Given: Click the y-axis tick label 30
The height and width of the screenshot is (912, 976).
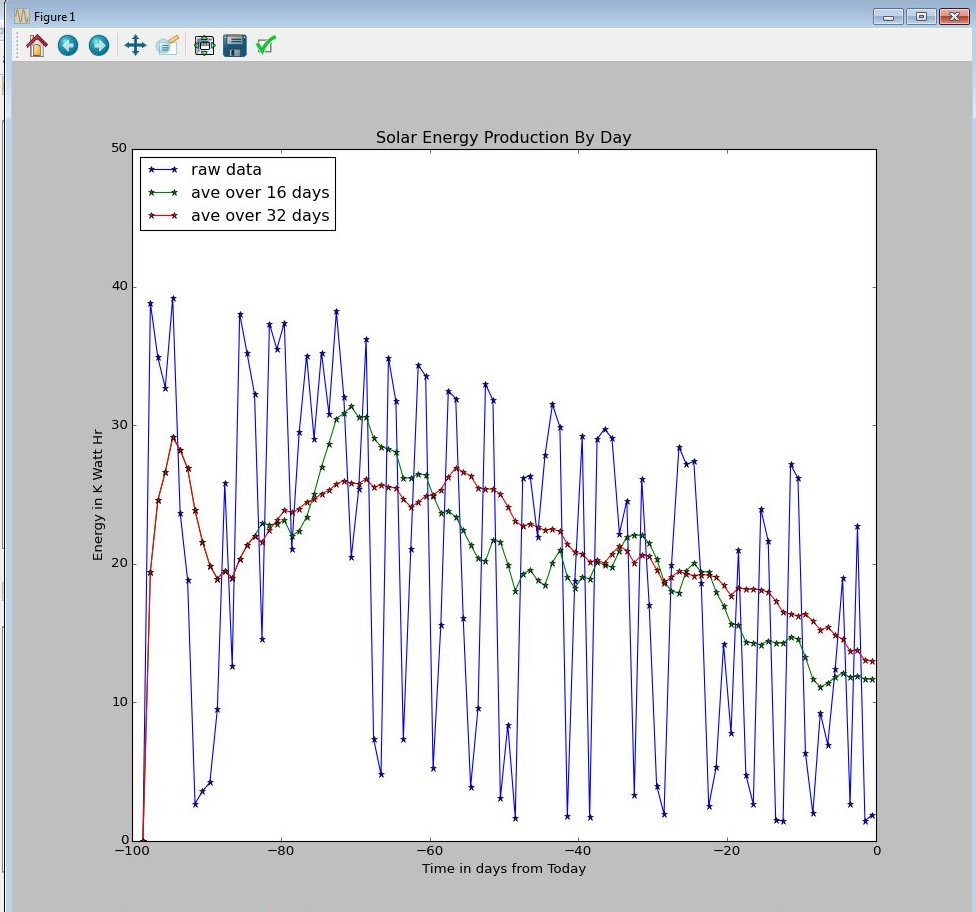Looking at the screenshot, I should coord(119,425).
